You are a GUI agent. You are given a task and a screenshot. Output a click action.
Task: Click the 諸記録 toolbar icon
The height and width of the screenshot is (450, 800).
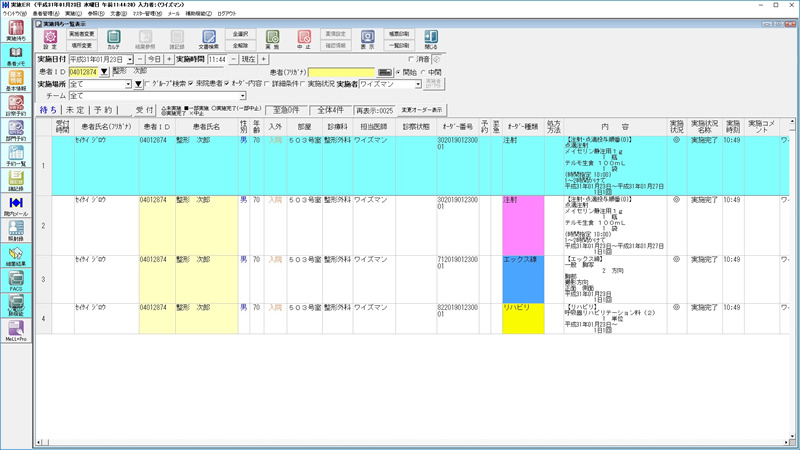point(177,39)
